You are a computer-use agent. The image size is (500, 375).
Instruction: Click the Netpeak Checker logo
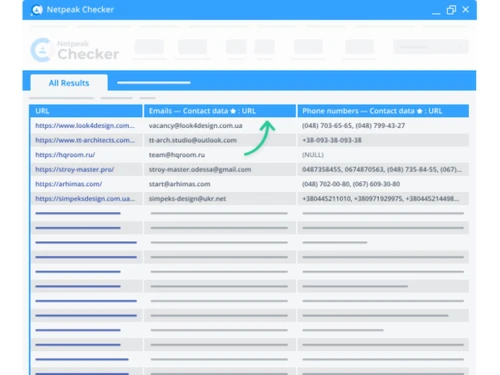tap(75, 50)
